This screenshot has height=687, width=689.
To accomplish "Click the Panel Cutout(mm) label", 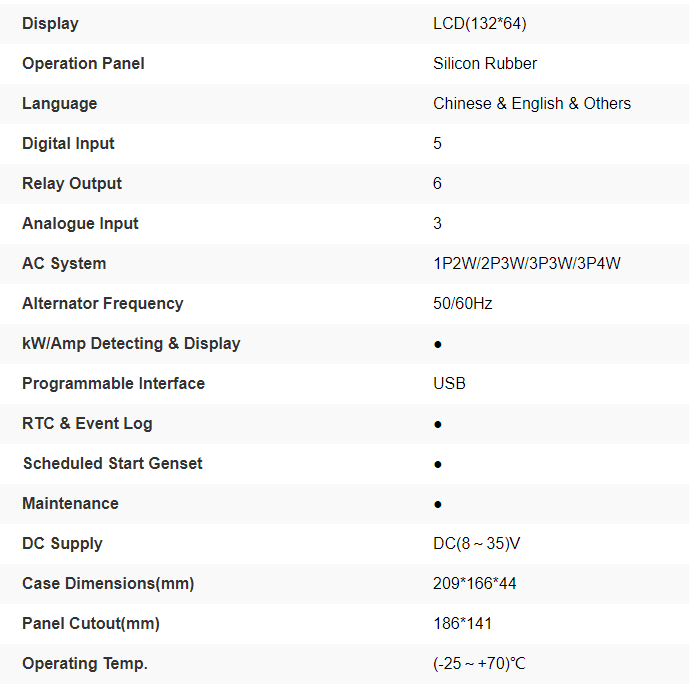I will click(91, 623).
